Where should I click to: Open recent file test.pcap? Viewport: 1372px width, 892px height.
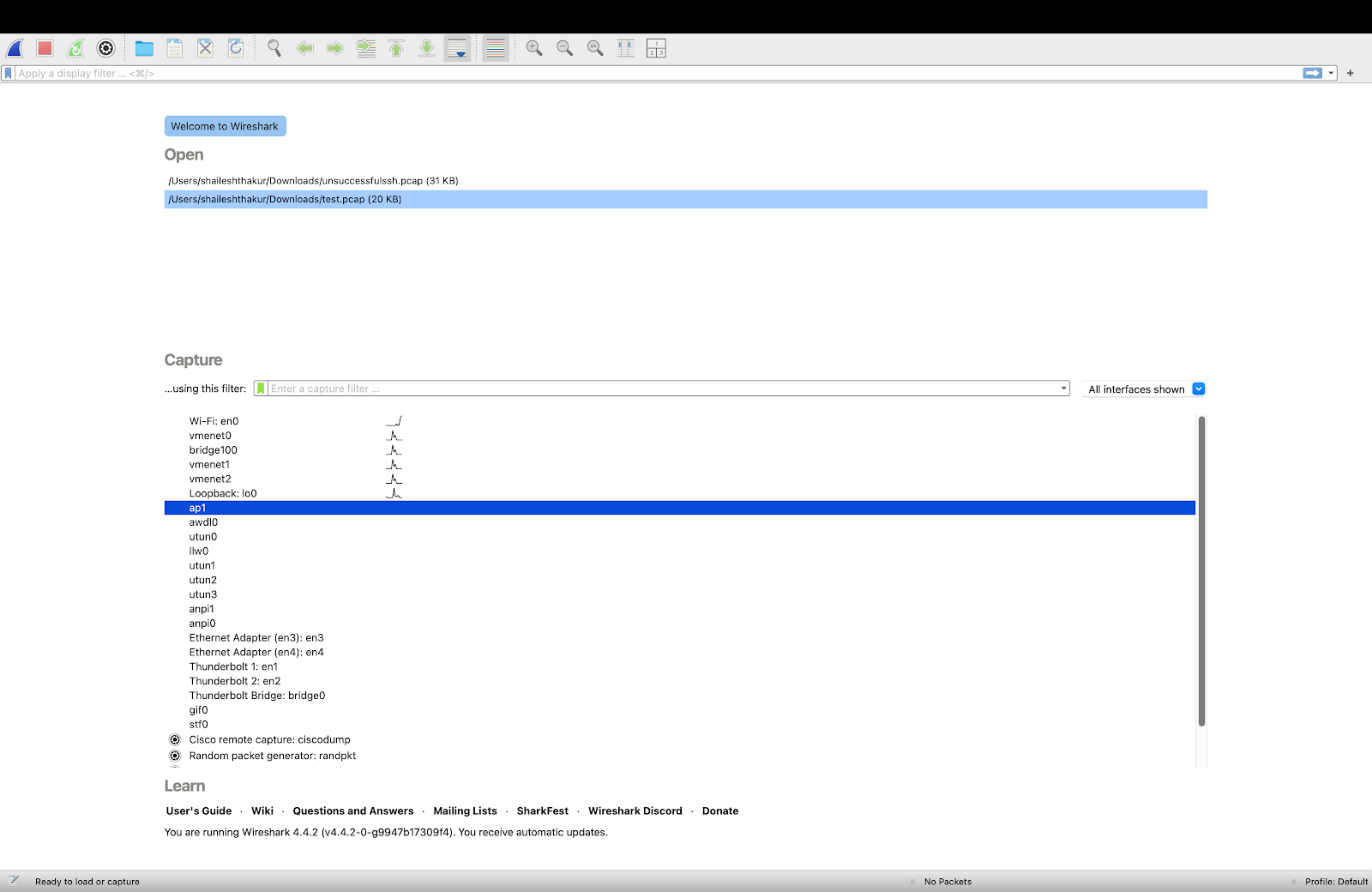click(686, 199)
